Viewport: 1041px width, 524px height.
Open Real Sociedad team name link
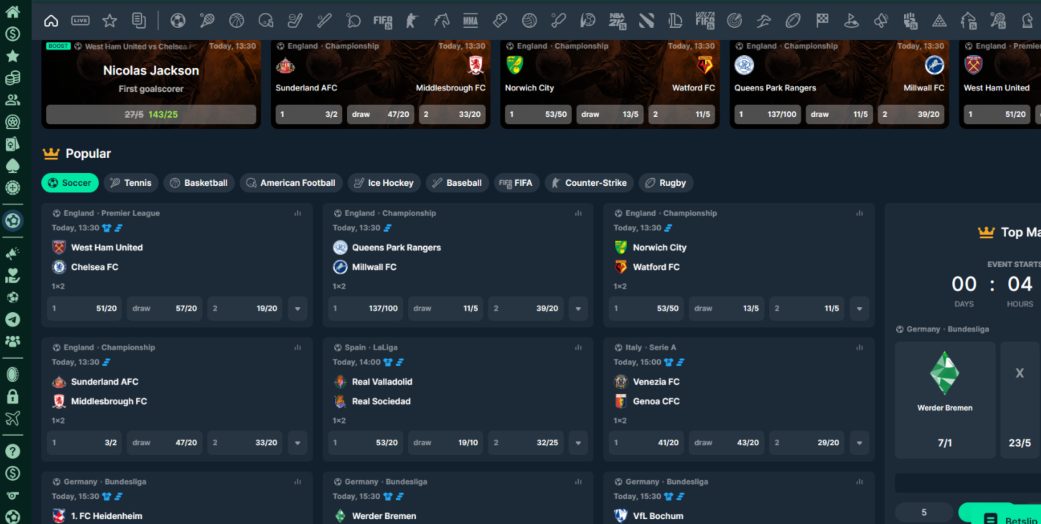click(381, 401)
